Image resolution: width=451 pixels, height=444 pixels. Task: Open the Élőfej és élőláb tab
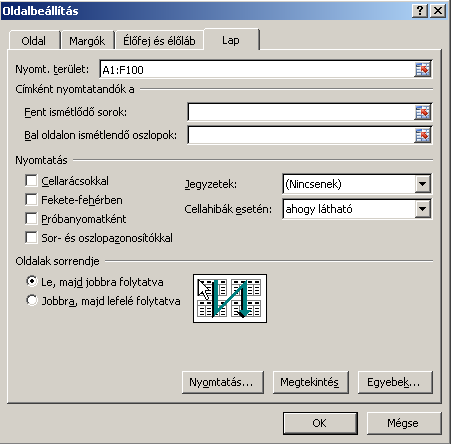pyautogui.click(x=159, y=41)
